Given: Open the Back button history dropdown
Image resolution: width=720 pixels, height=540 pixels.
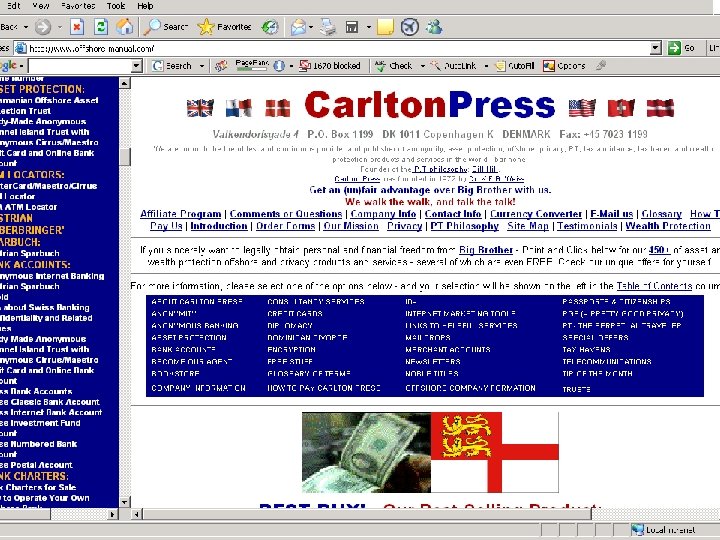Looking at the screenshot, I should (x=26, y=27).
